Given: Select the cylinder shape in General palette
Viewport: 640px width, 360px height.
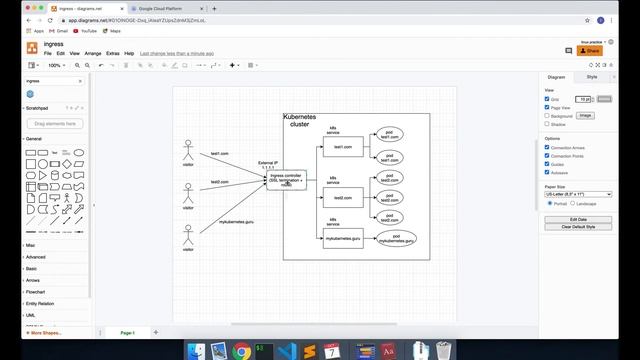Looking at the screenshot, I should pyautogui.click(x=55, y=176).
